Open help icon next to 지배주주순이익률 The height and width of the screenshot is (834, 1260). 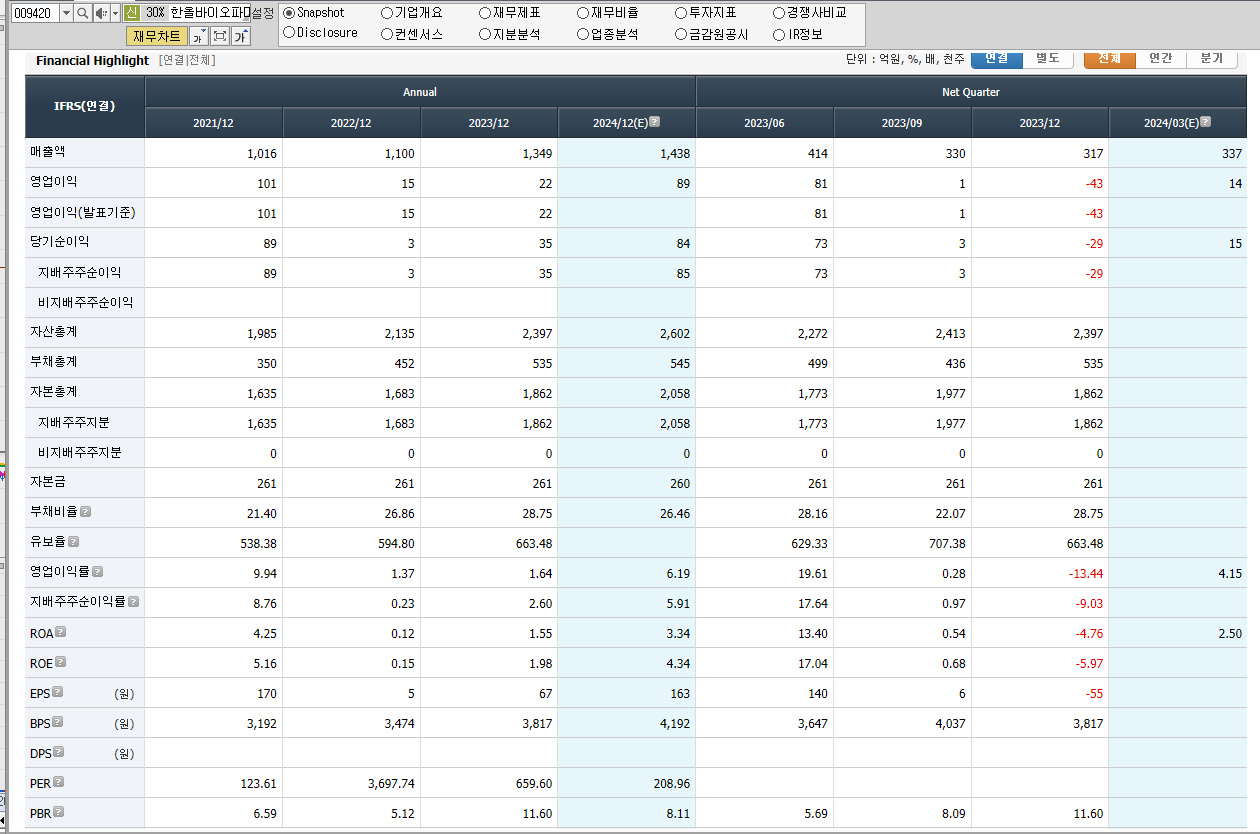133,602
